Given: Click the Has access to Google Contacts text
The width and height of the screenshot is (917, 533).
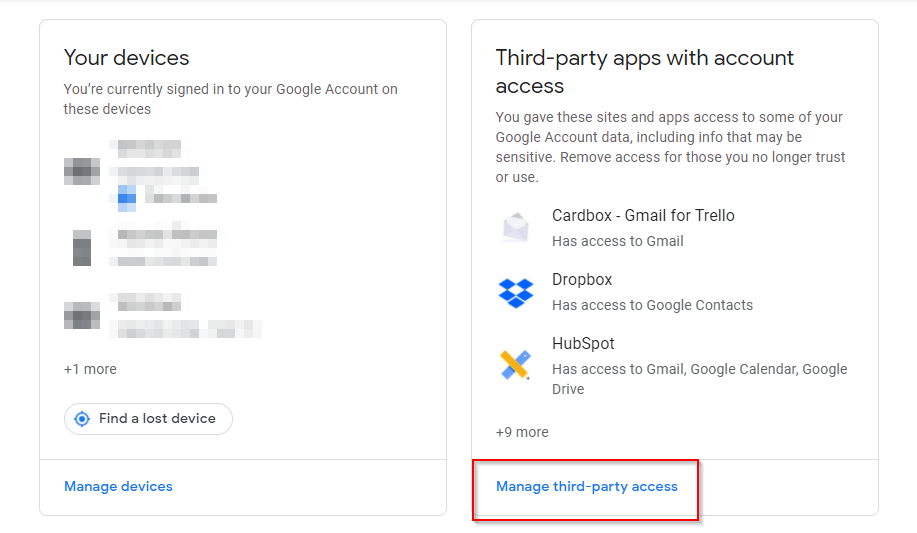Looking at the screenshot, I should coord(652,305).
